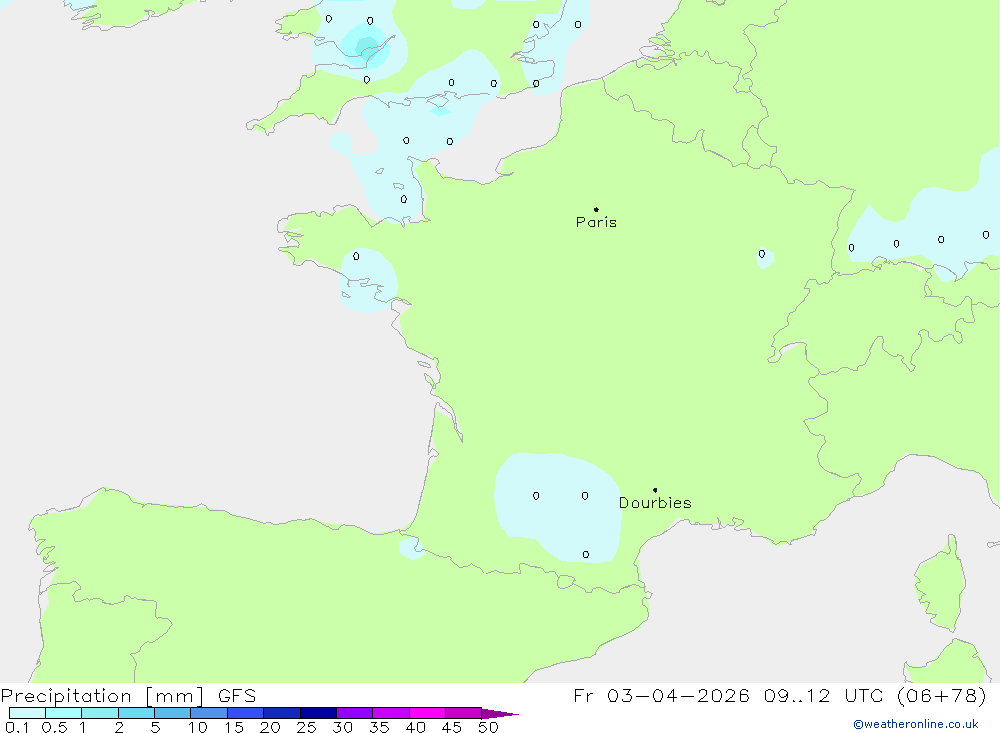1000x733 pixels.
Task: Click the GFS model label
Action: (x=236, y=696)
